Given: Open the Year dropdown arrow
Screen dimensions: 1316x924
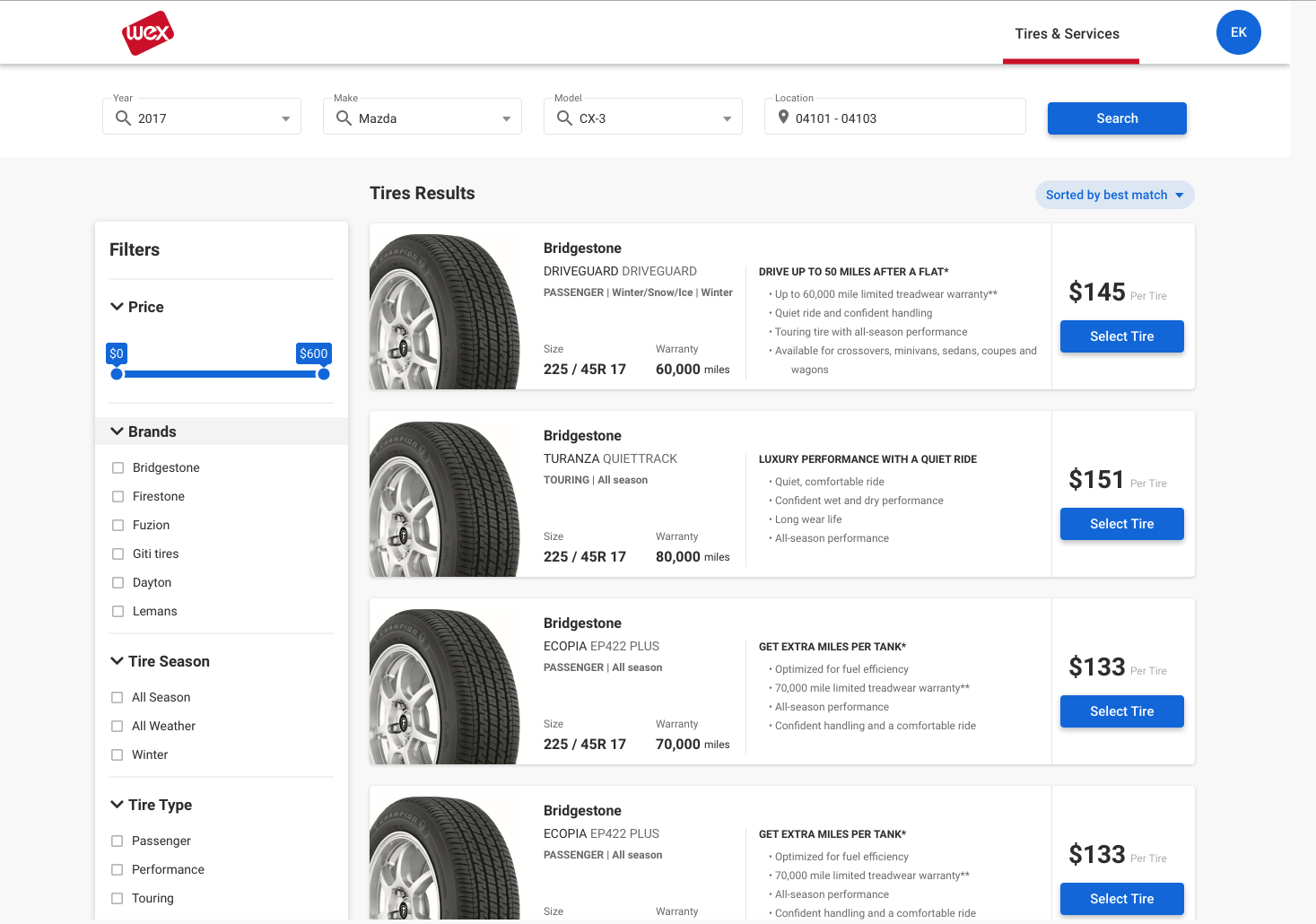Looking at the screenshot, I should point(285,118).
